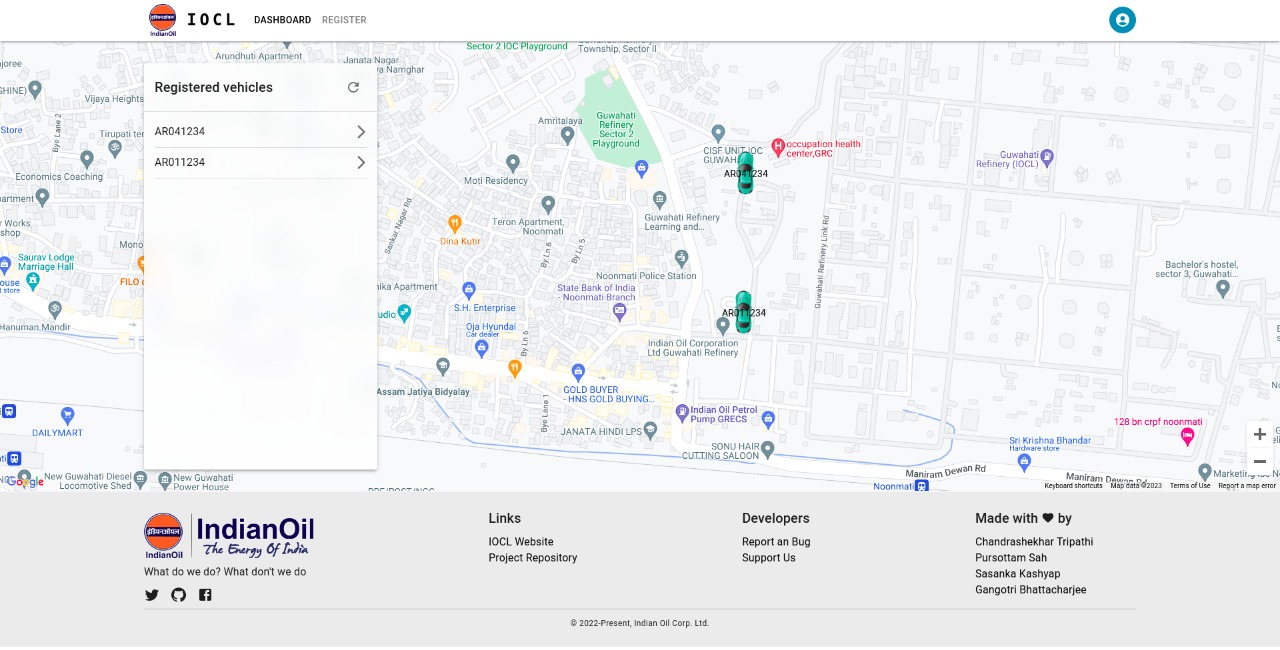Viewport: 1280px width, 650px height.
Task: Click the S.H. Enterprise map pin
Action: click(467, 290)
